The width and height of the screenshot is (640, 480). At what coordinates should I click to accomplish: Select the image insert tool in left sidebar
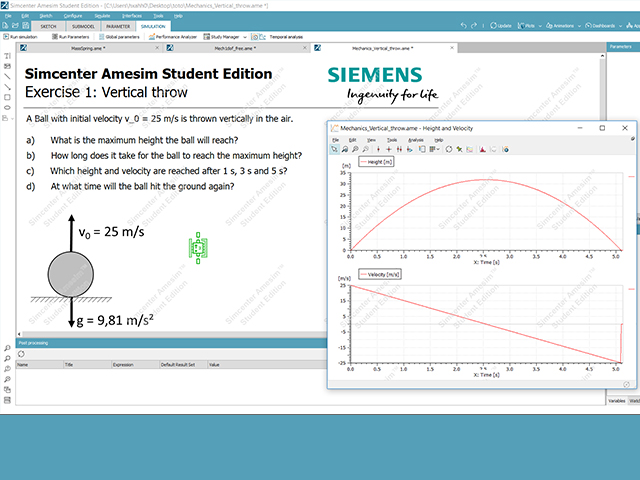click(7, 66)
